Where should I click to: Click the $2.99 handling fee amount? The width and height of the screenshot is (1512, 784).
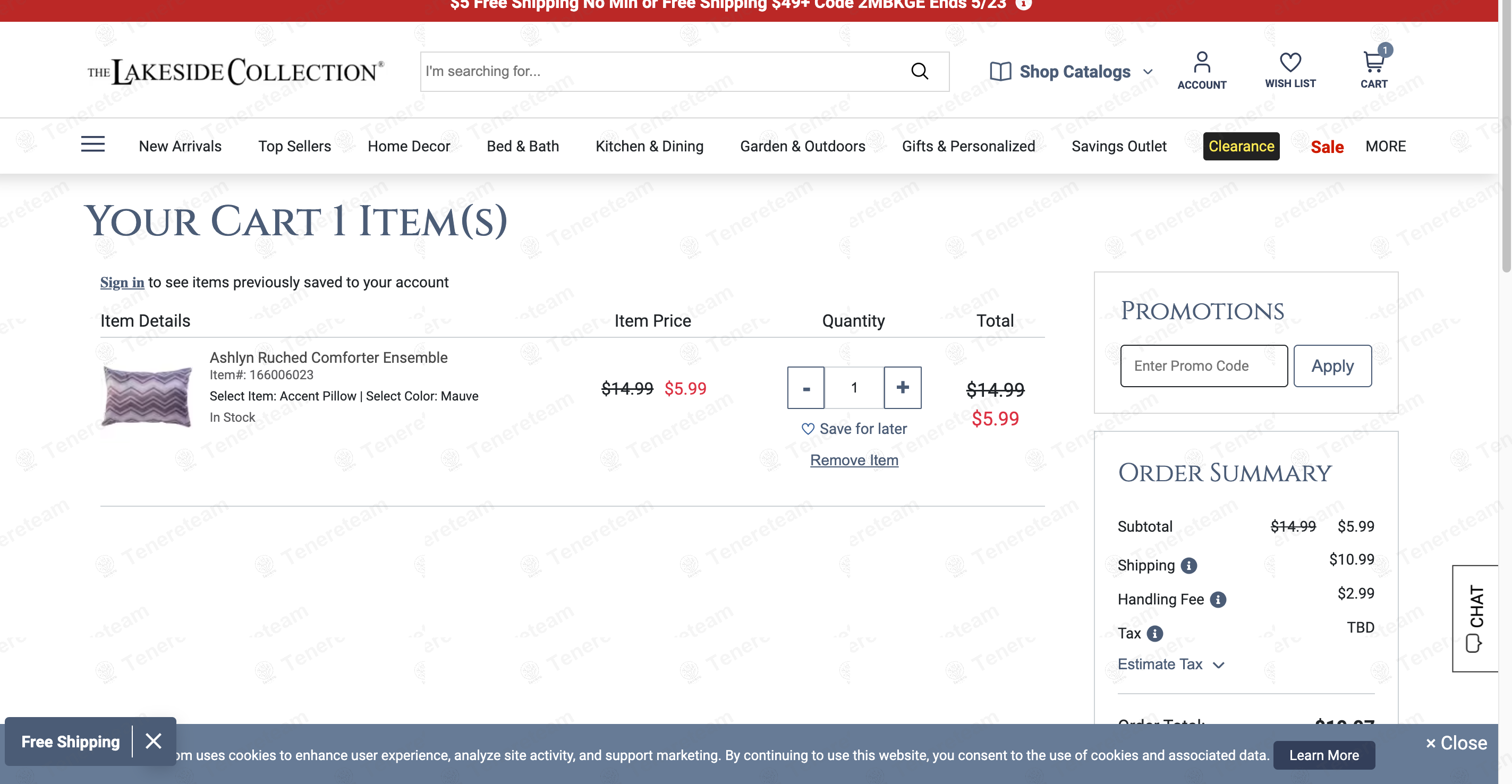point(1355,593)
